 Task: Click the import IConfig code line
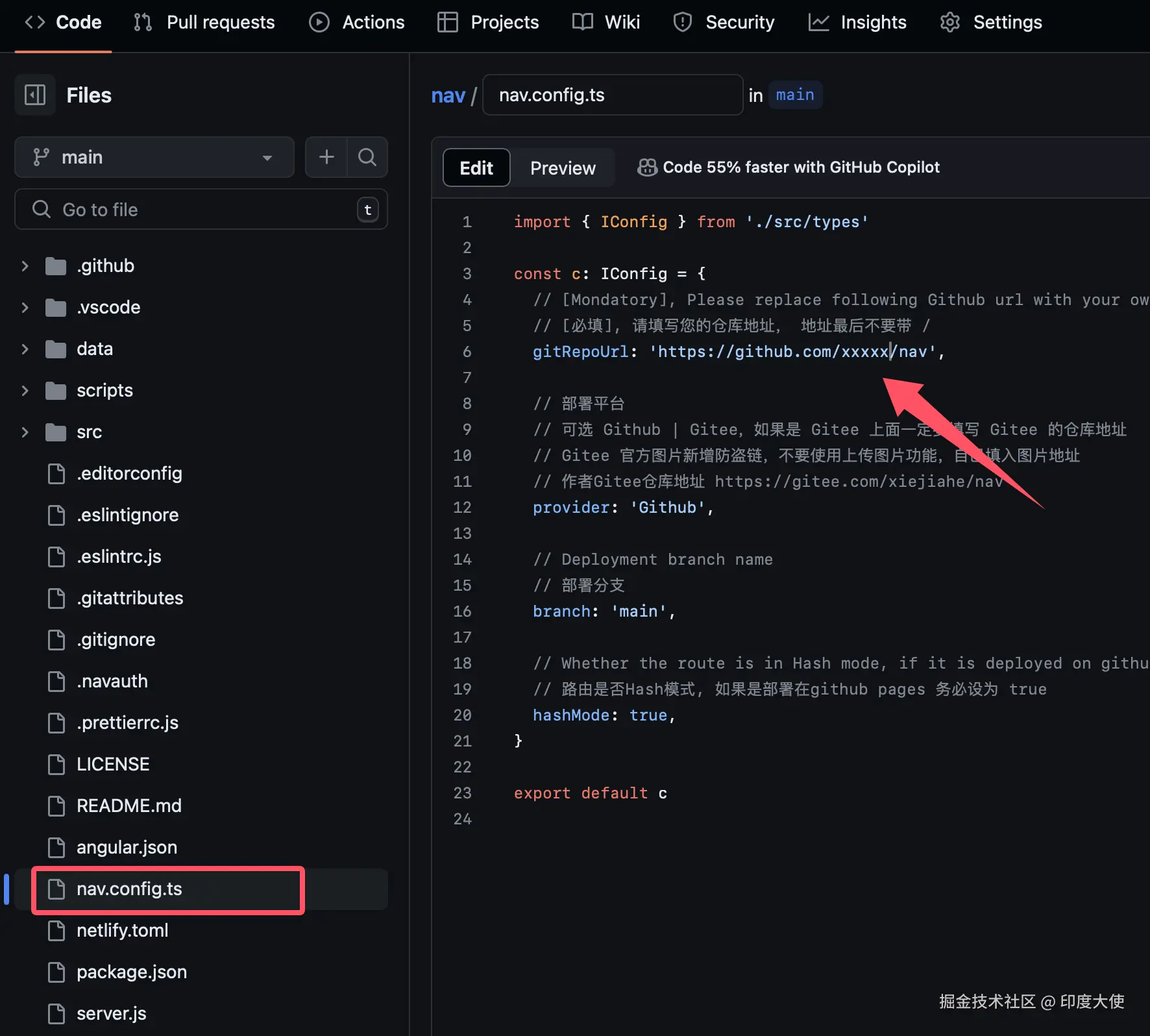coord(691,222)
